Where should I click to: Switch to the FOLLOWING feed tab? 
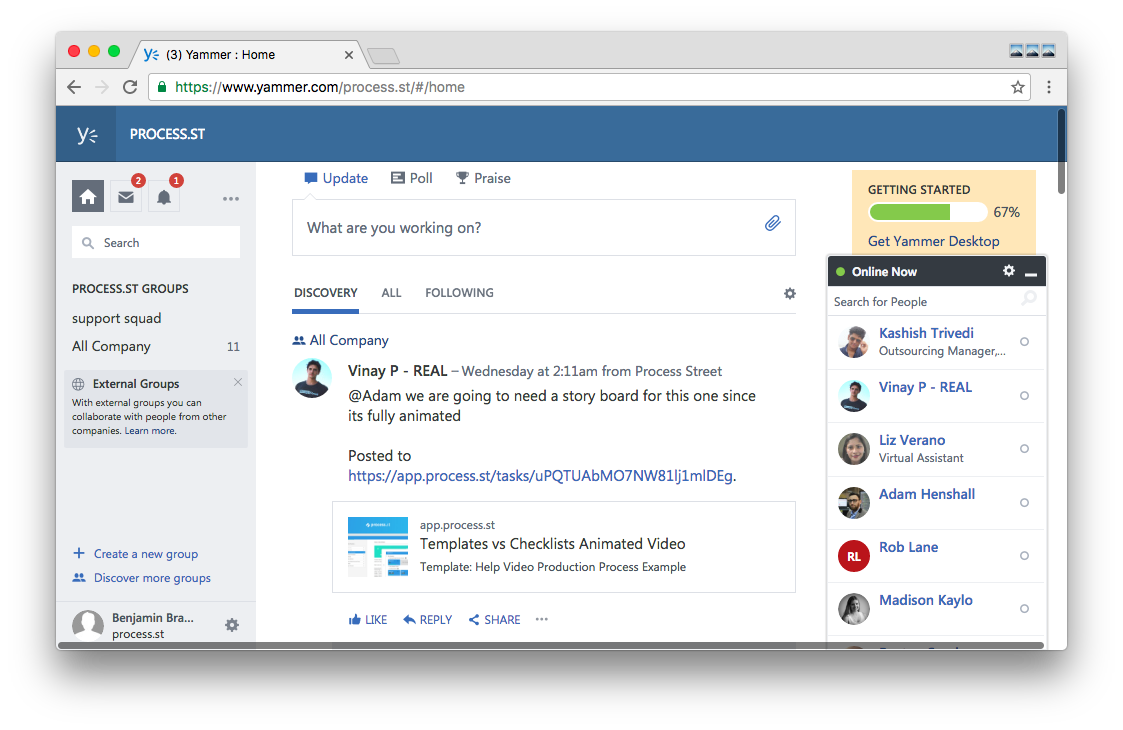click(x=459, y=292)
